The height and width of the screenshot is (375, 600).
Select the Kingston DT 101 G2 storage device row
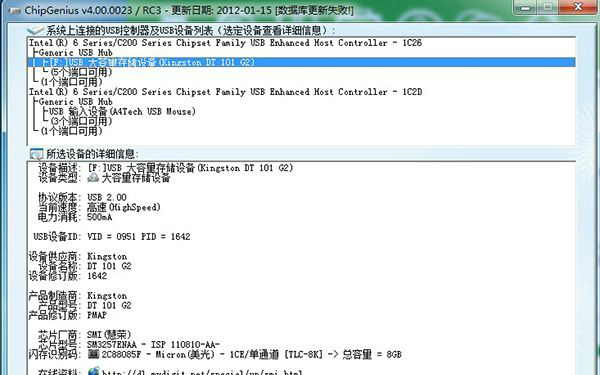302,62
